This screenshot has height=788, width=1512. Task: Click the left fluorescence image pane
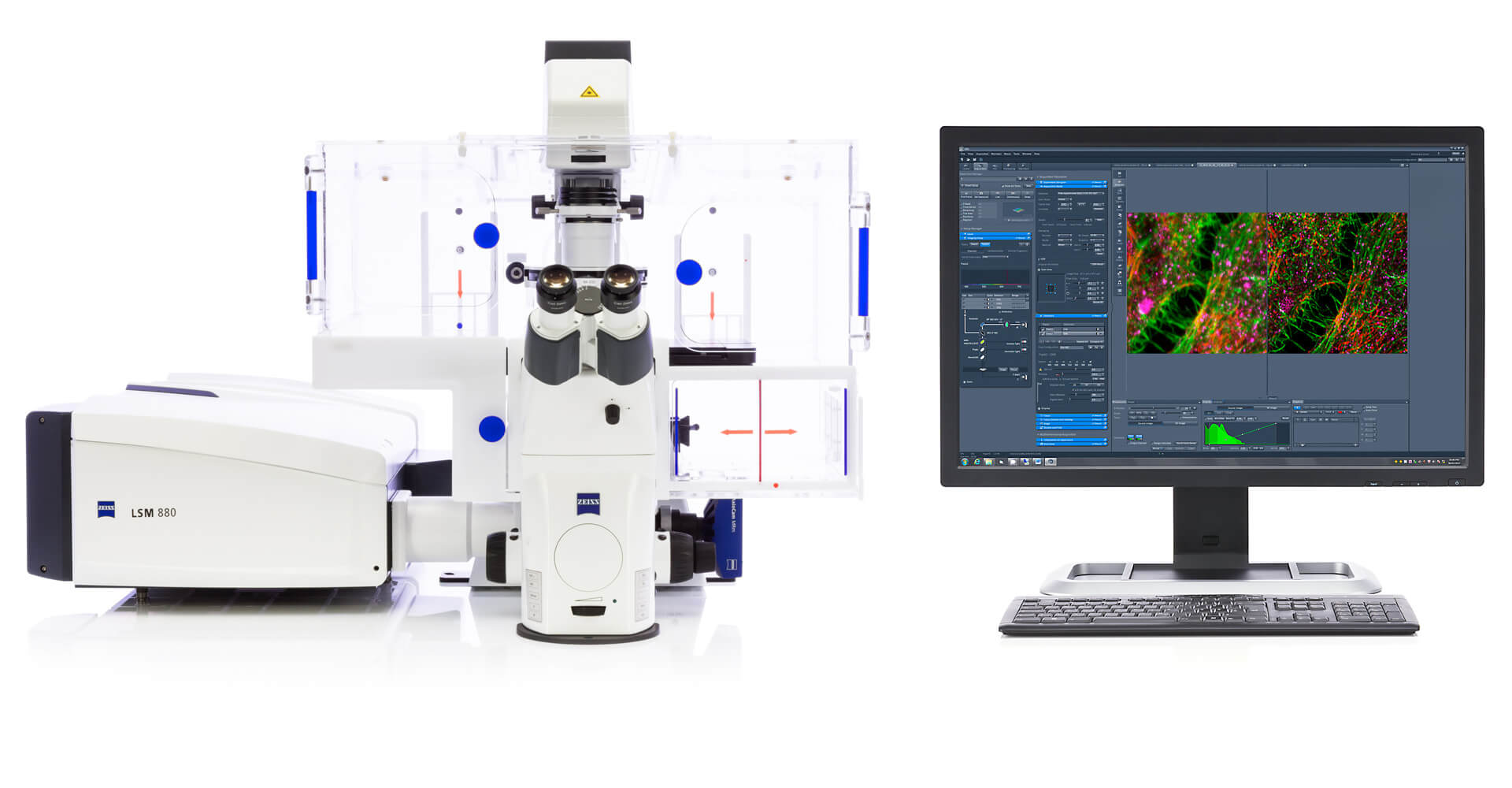1197,283
